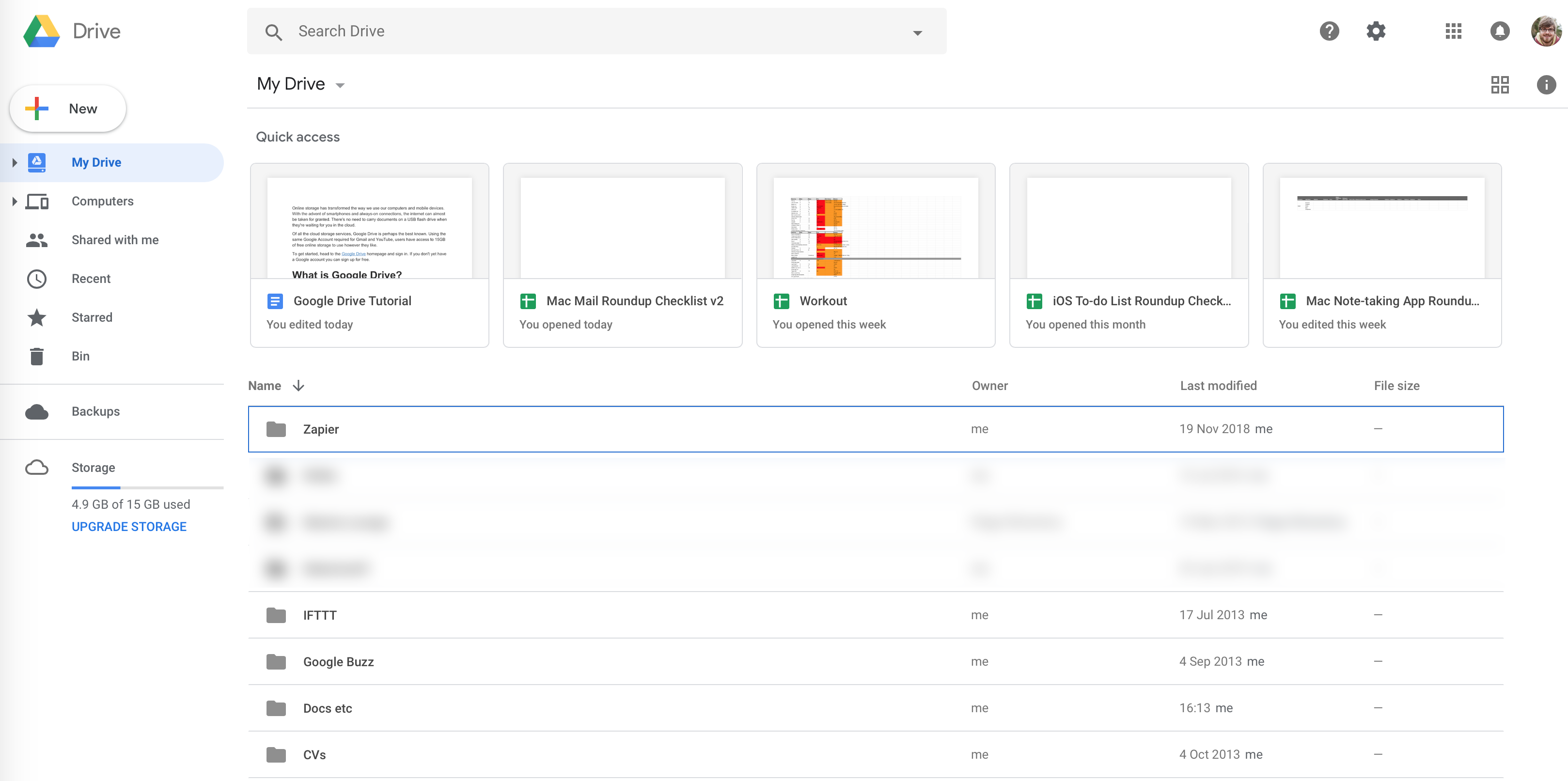Click the Google apps grid icon
This screenshot has height=781, width=1568.
point(1453,31)
